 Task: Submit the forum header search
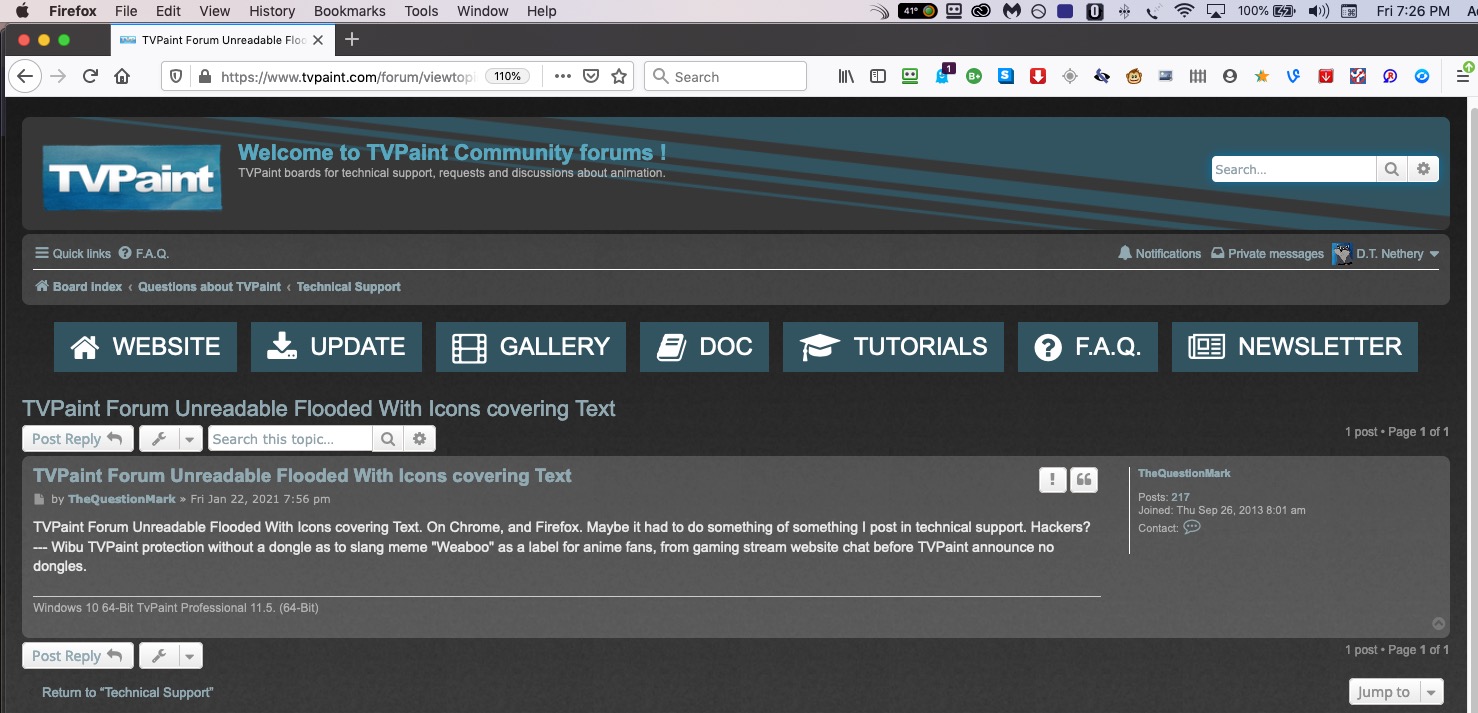1391,169
